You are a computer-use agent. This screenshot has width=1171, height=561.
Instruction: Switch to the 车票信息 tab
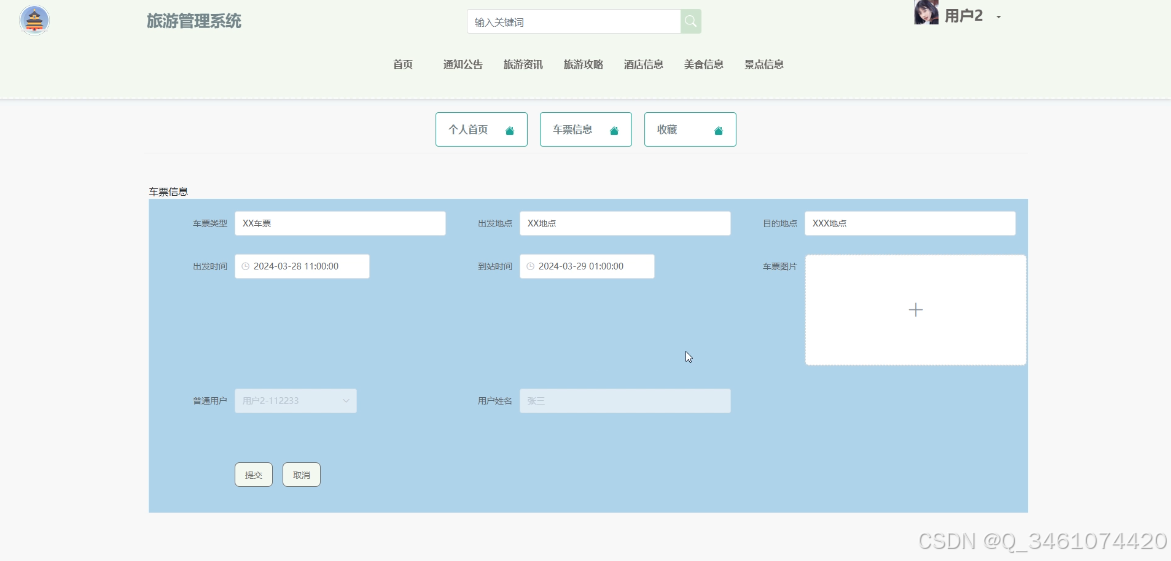(x=586, y=129)
